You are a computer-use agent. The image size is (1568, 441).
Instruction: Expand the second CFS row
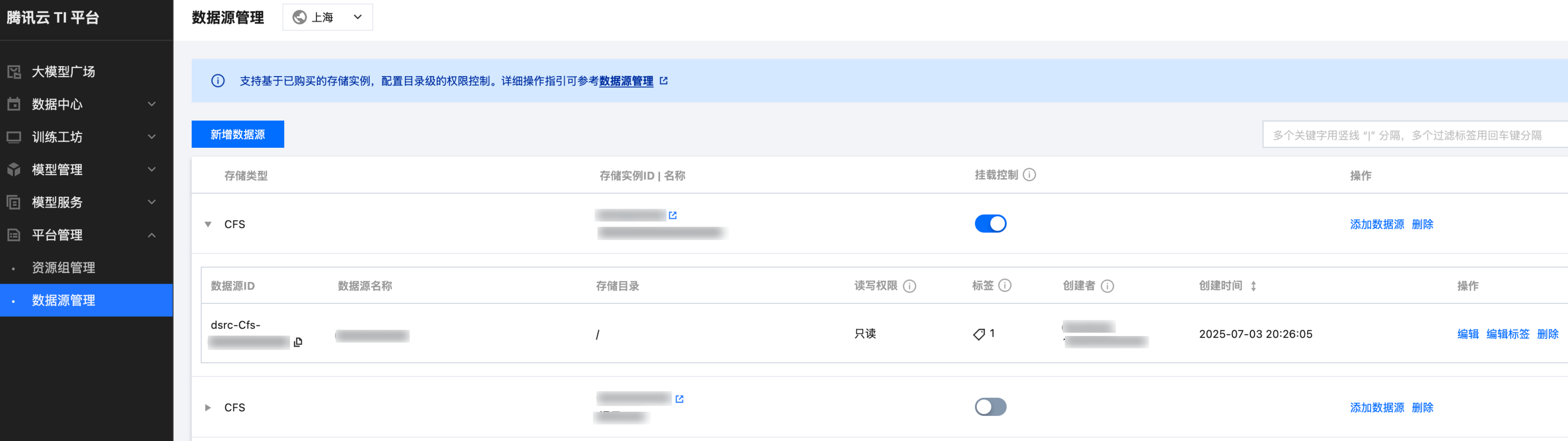pos(208,408)
